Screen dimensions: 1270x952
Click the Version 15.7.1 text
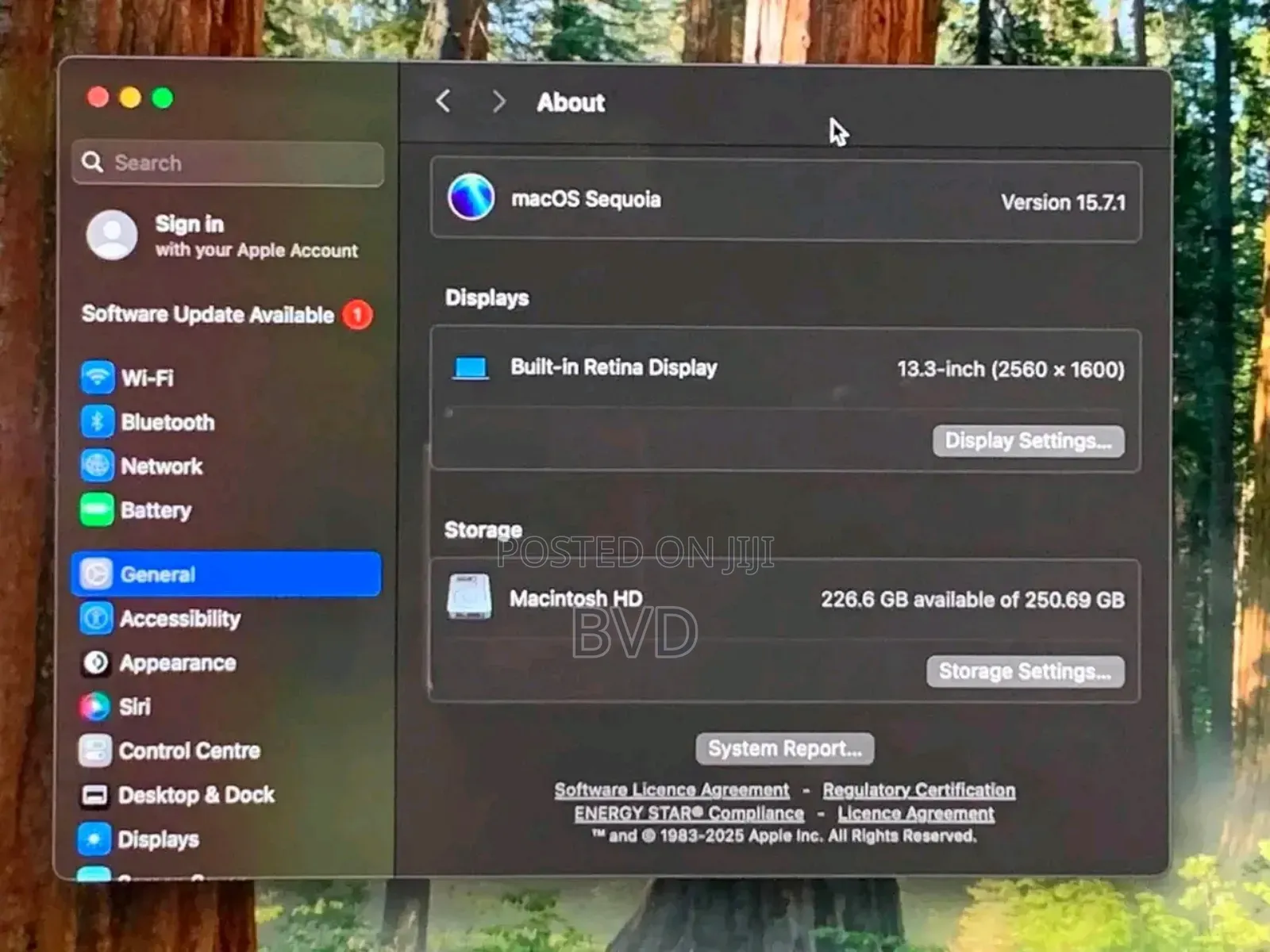(1064, 202)
